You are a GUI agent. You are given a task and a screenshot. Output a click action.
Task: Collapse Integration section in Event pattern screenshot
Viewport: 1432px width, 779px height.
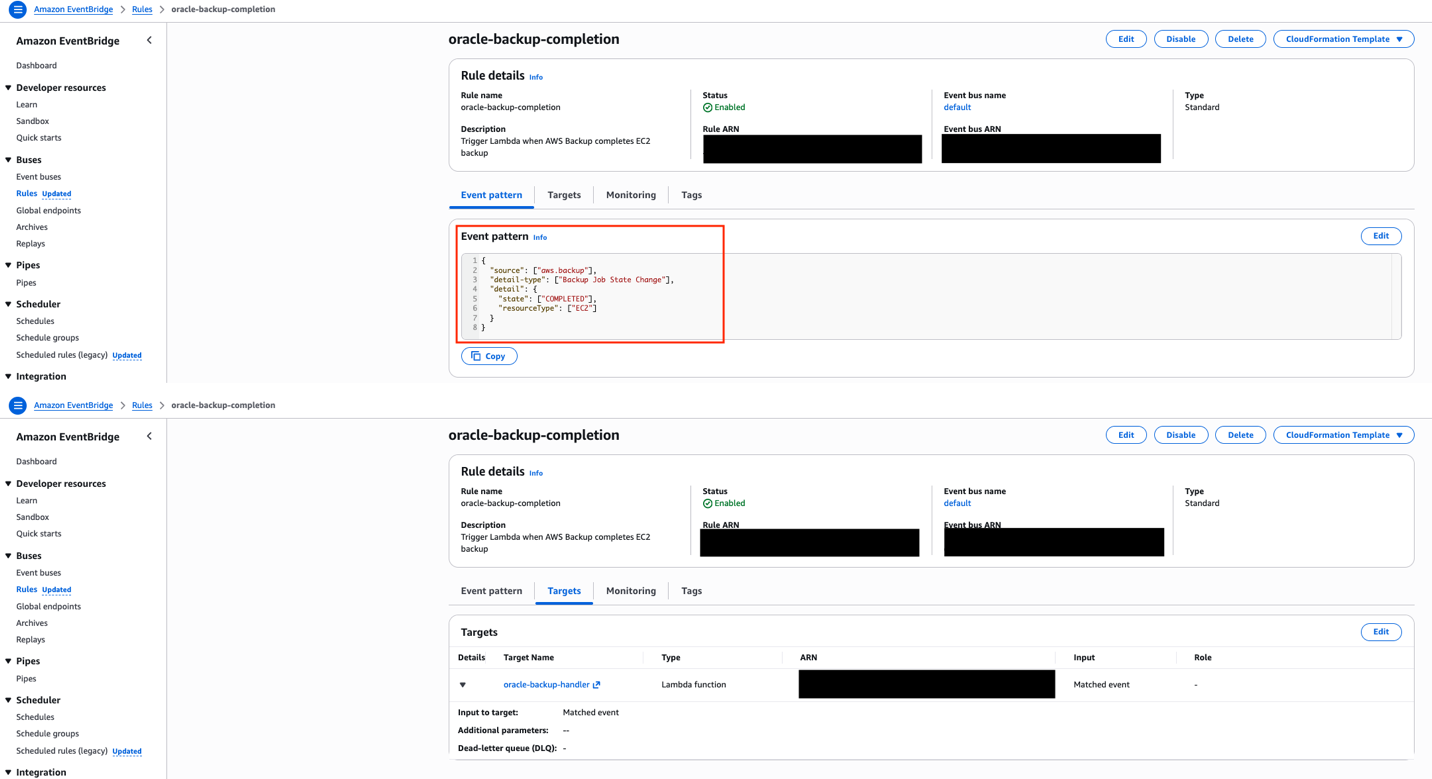pyautogui.click(x=9, y=376)
